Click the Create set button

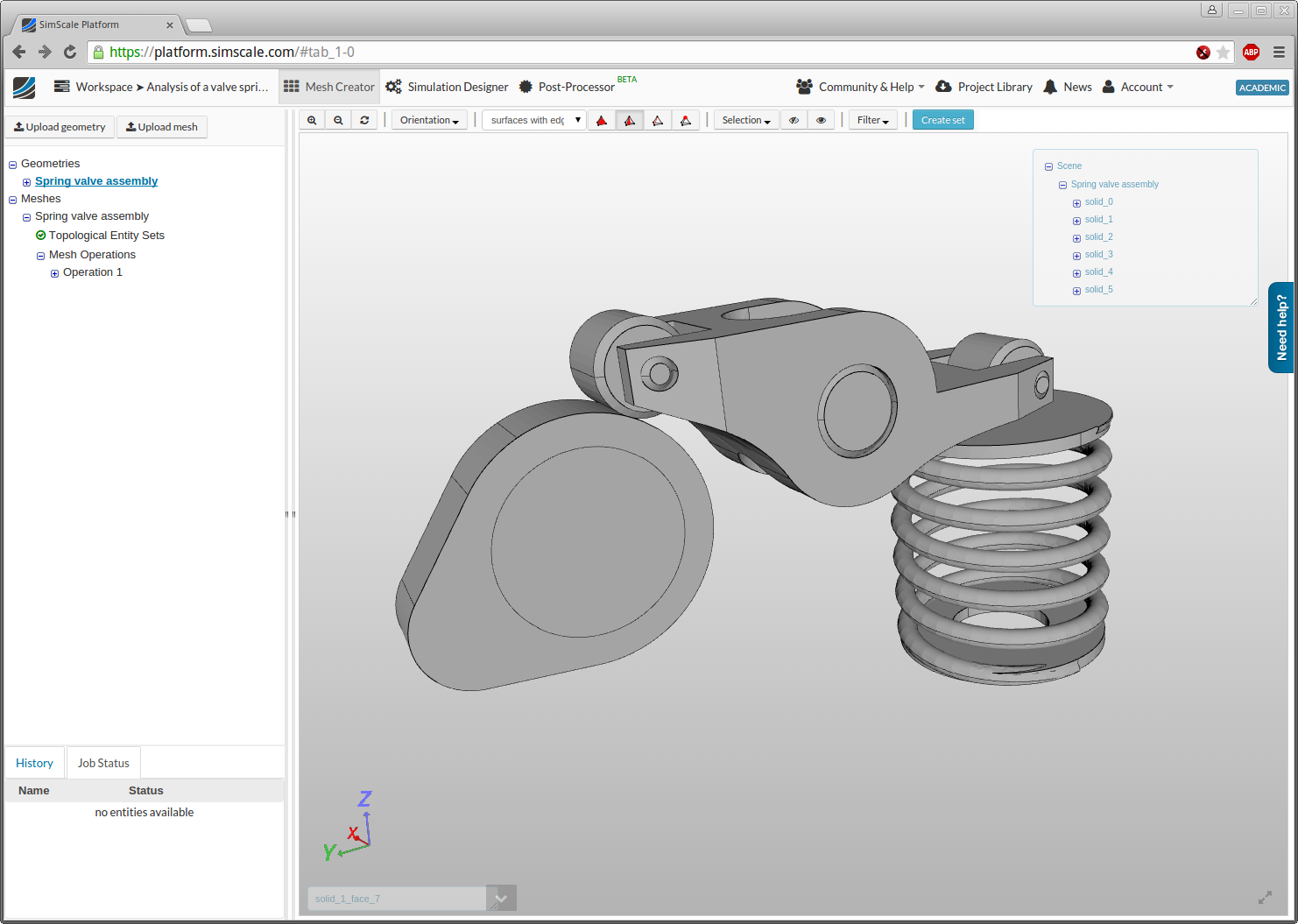[x=942, y=119]
